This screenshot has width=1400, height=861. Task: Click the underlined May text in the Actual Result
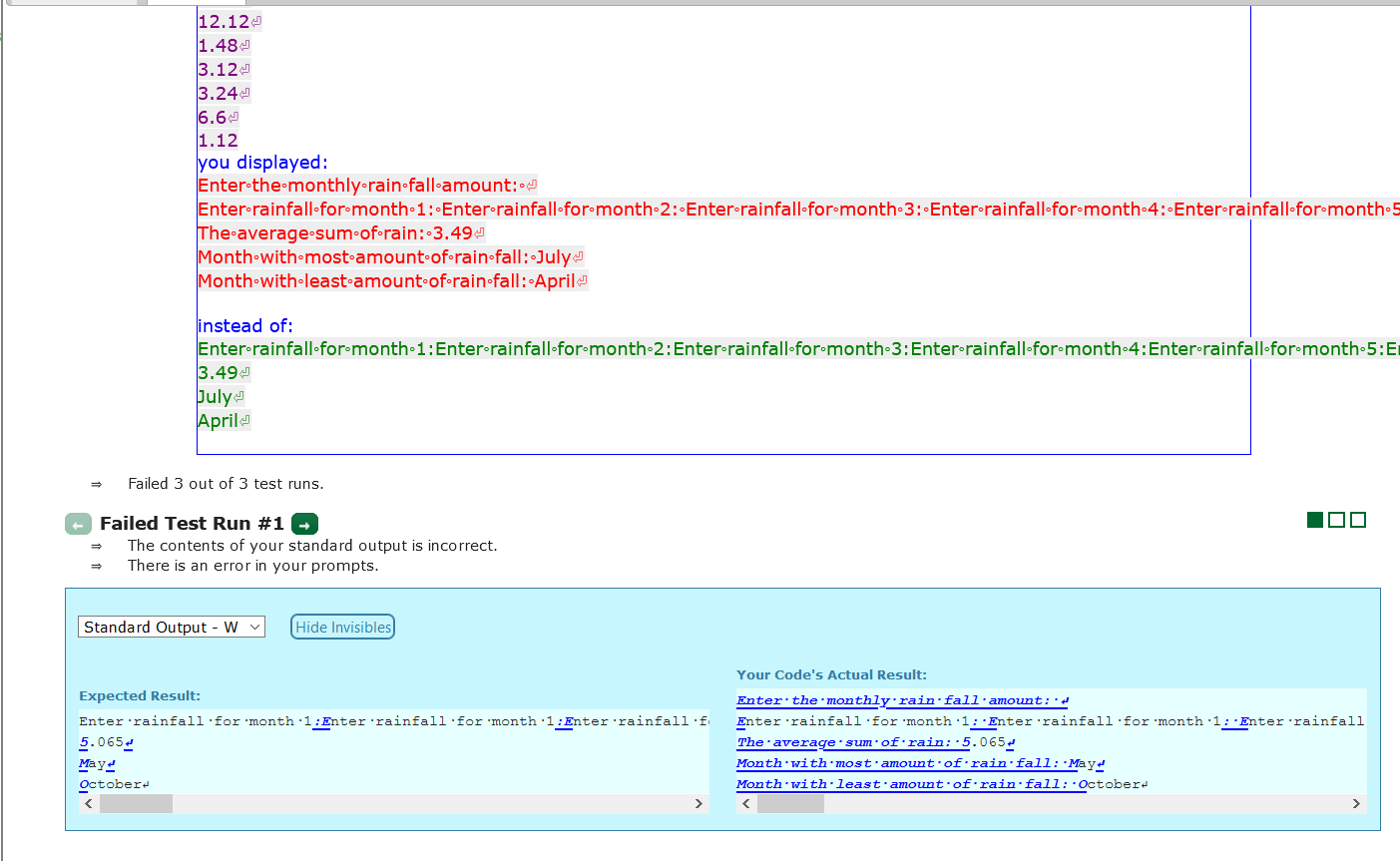pos(1085,762)
